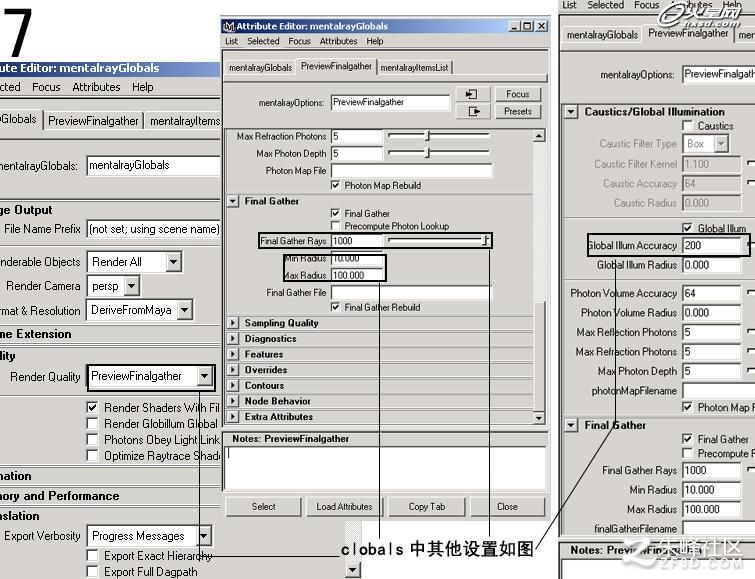Click the Photon Map File field
Screen dimensions: 755x579
[412, 171]
